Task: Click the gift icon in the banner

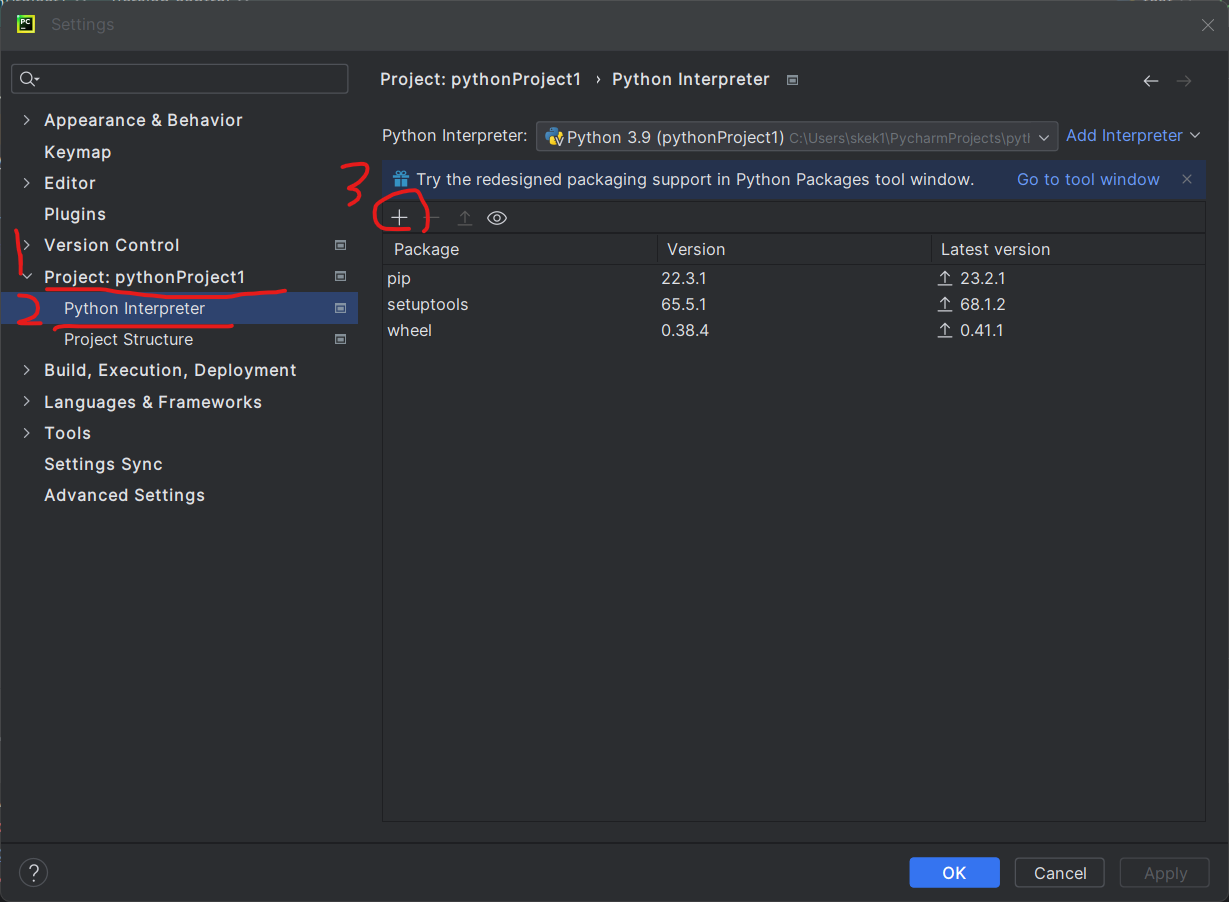Action: 401,179
